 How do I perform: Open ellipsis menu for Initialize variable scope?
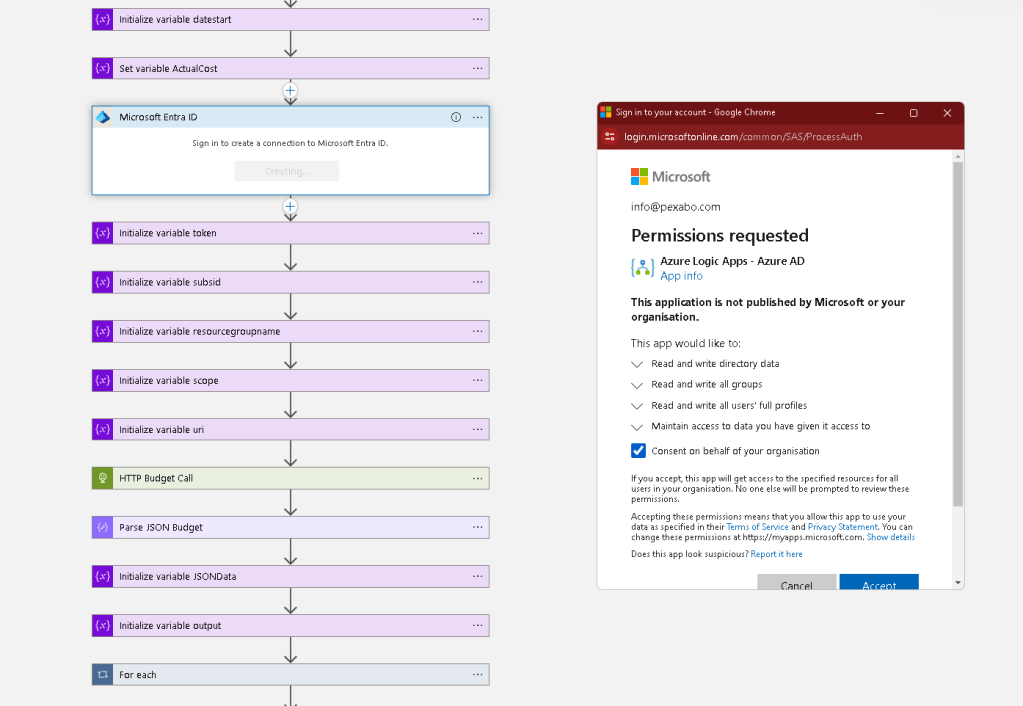tap(478, 380)
